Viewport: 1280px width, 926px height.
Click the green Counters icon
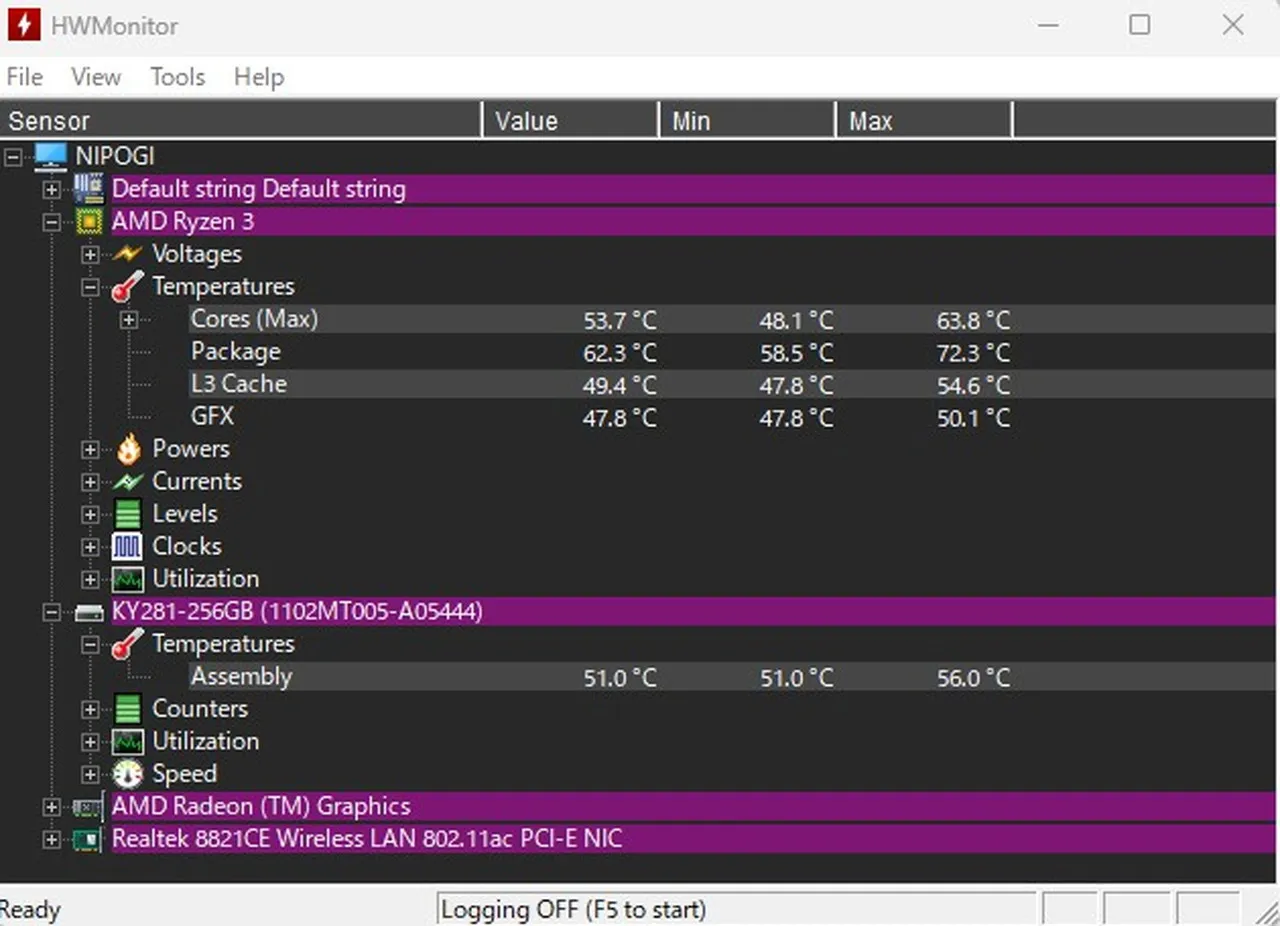(x=128, y=709)
